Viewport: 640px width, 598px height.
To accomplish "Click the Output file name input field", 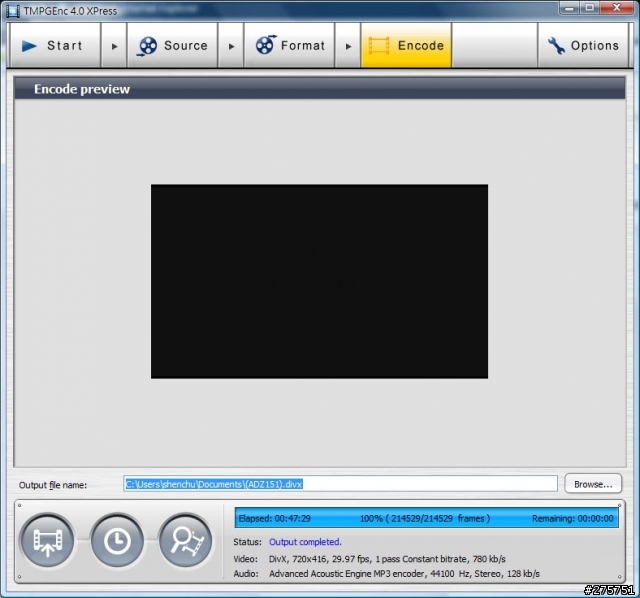I will (x=340, y=484).
